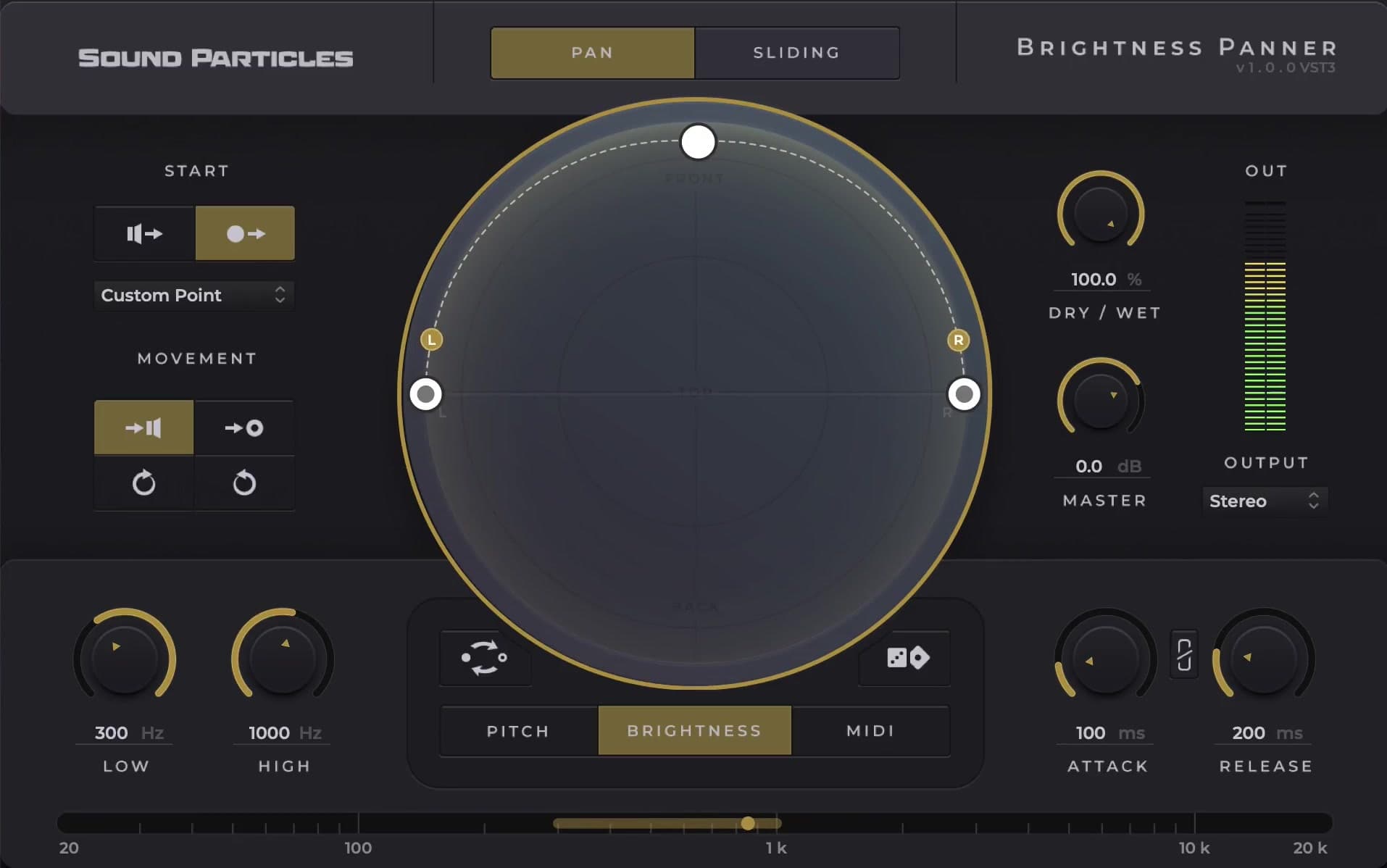This screenshot has width=1387, height=868.
Task: Select move-to-point movement mode
Action: click(244, 427)
